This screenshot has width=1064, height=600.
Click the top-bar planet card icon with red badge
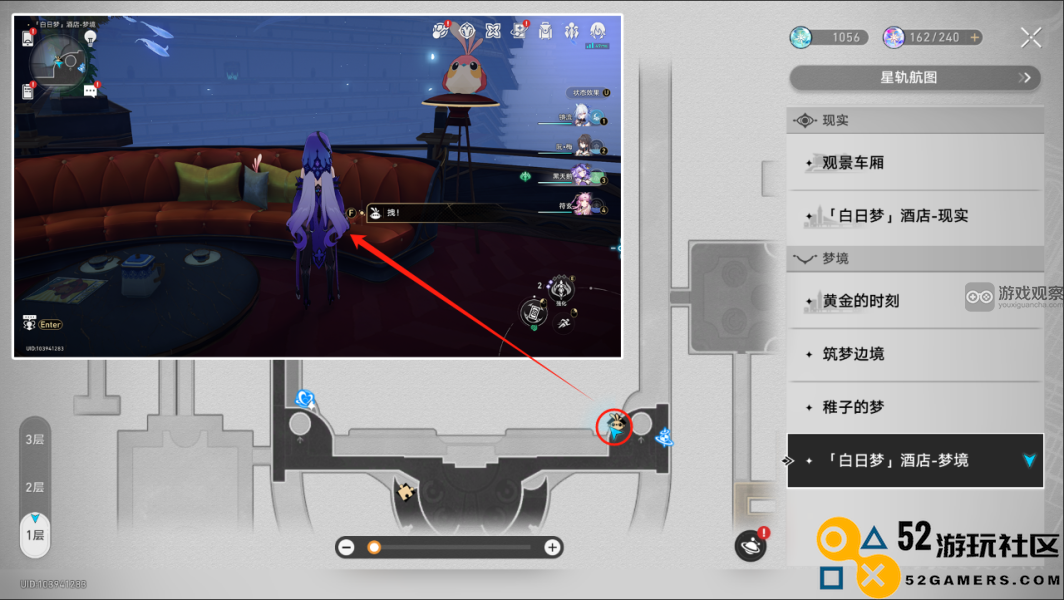(x=519, y=31)
